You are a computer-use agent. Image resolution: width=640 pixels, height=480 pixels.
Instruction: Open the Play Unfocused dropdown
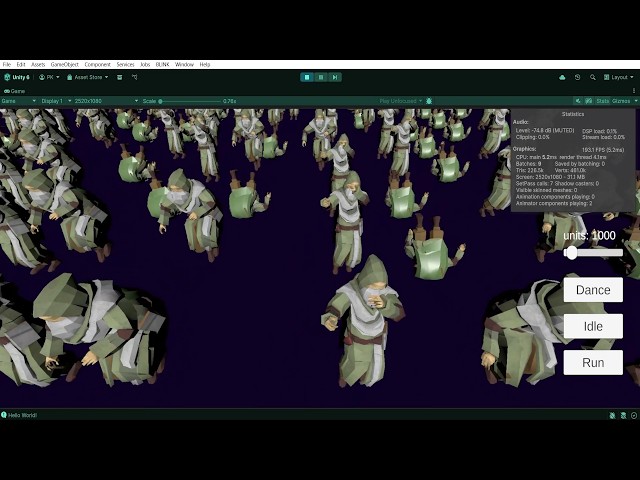coord(400,101)
